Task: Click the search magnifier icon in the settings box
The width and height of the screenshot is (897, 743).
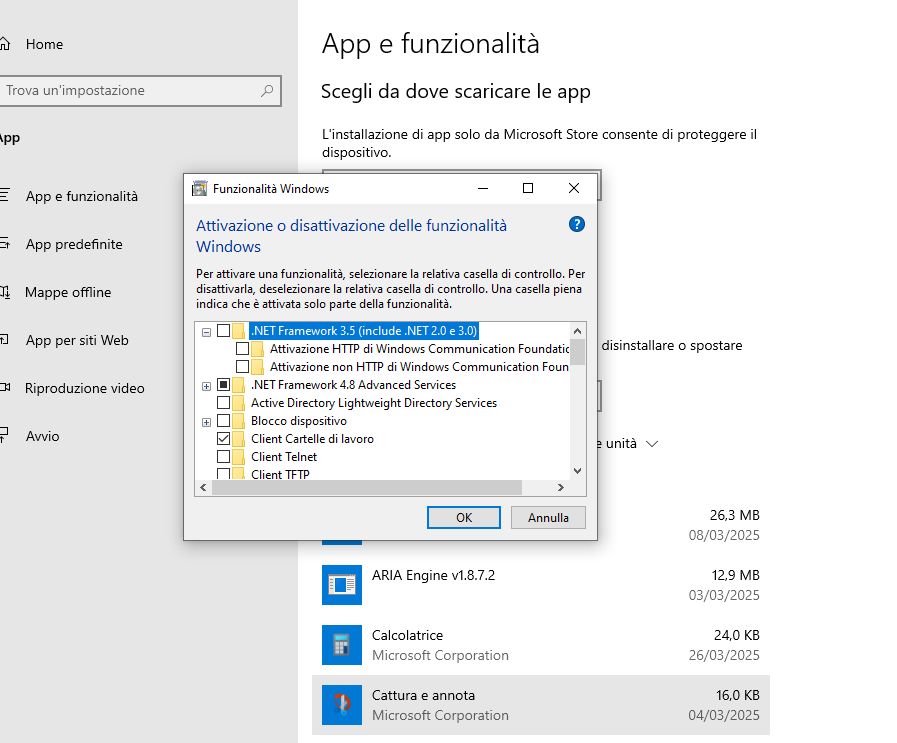Action: (267, 90)
